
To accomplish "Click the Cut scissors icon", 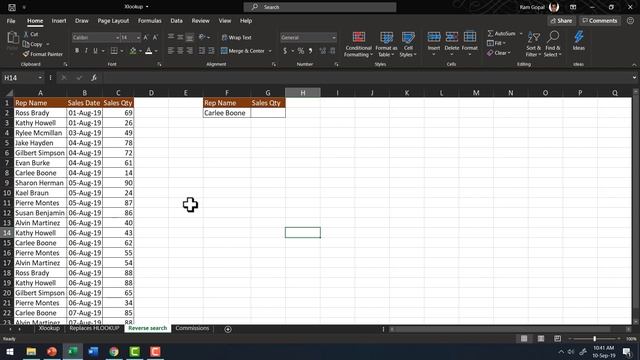I will (26, 34).
